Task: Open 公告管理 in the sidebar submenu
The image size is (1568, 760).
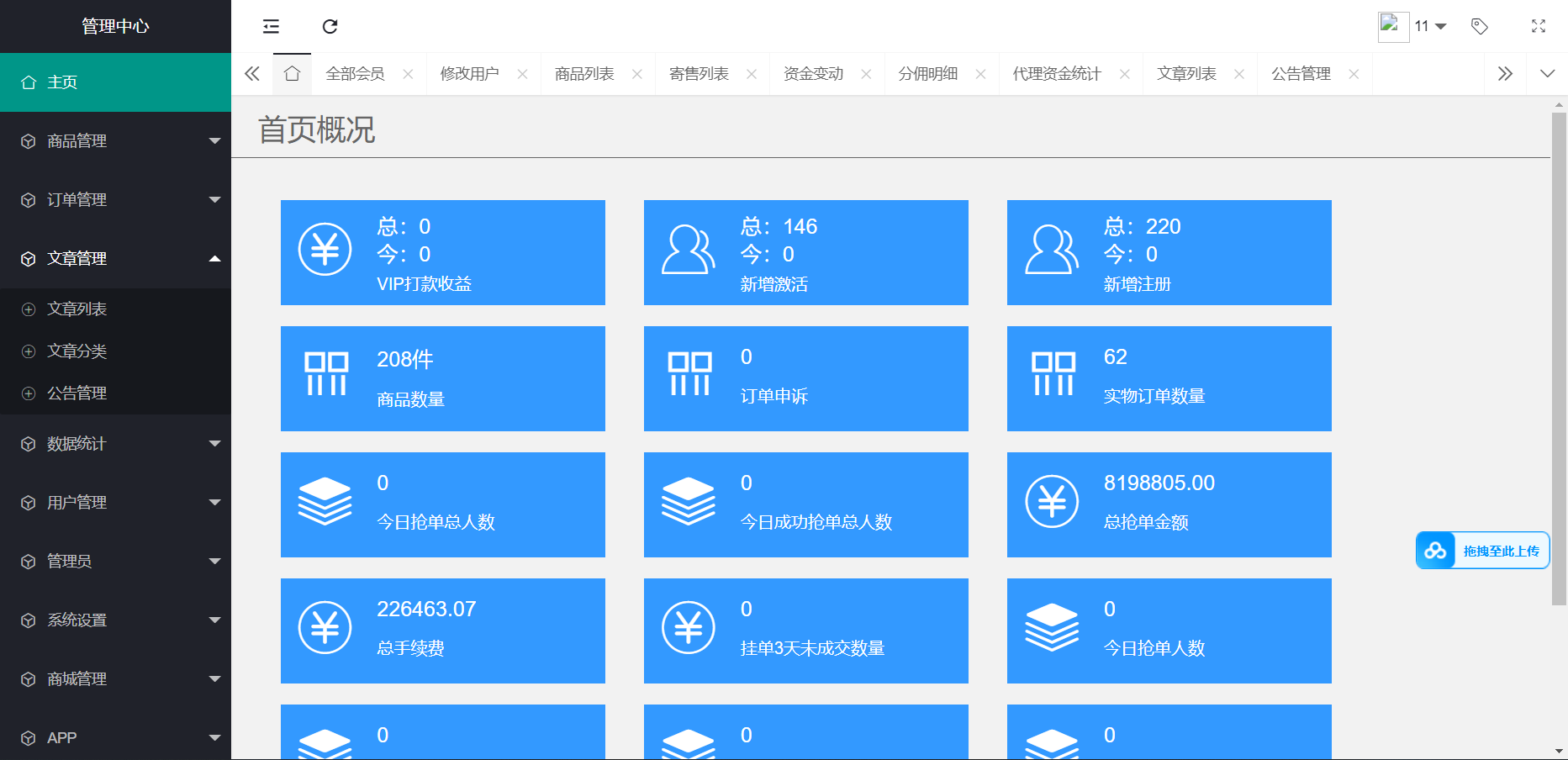Action: click(x=115, y=393)
